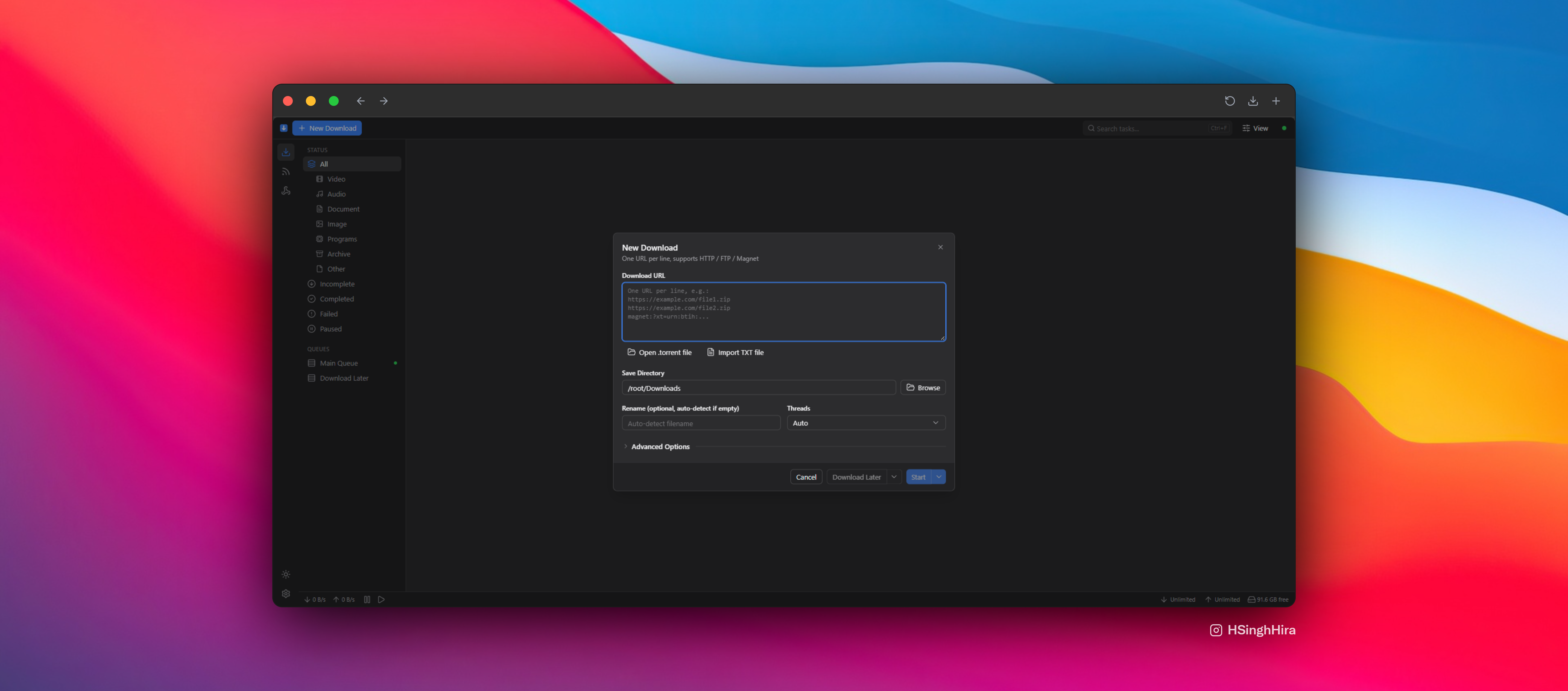Focus the Search tasks field

[x=1157, y=128]
